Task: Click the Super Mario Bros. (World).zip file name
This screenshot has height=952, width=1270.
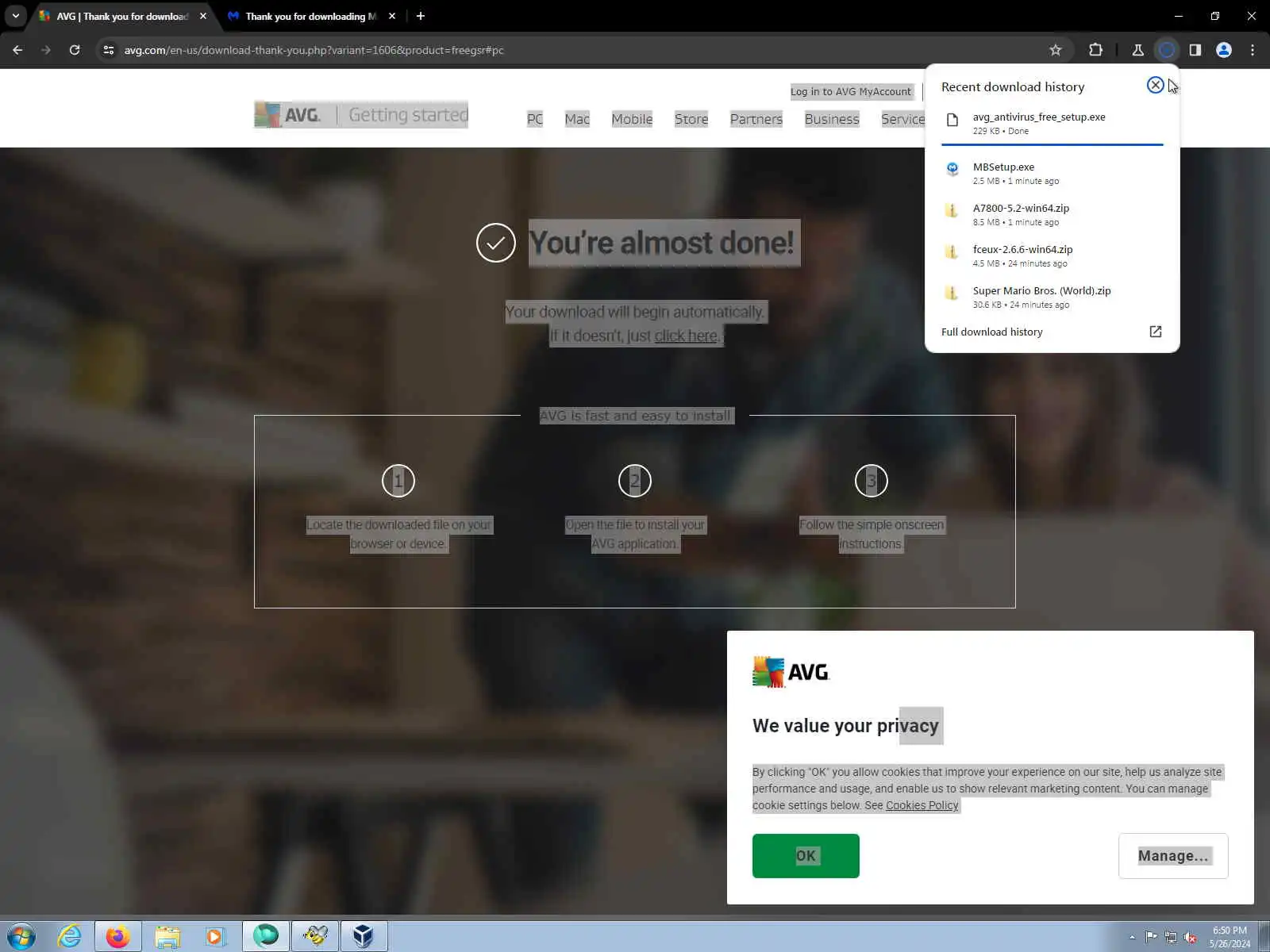Action: click(1042, 290)
